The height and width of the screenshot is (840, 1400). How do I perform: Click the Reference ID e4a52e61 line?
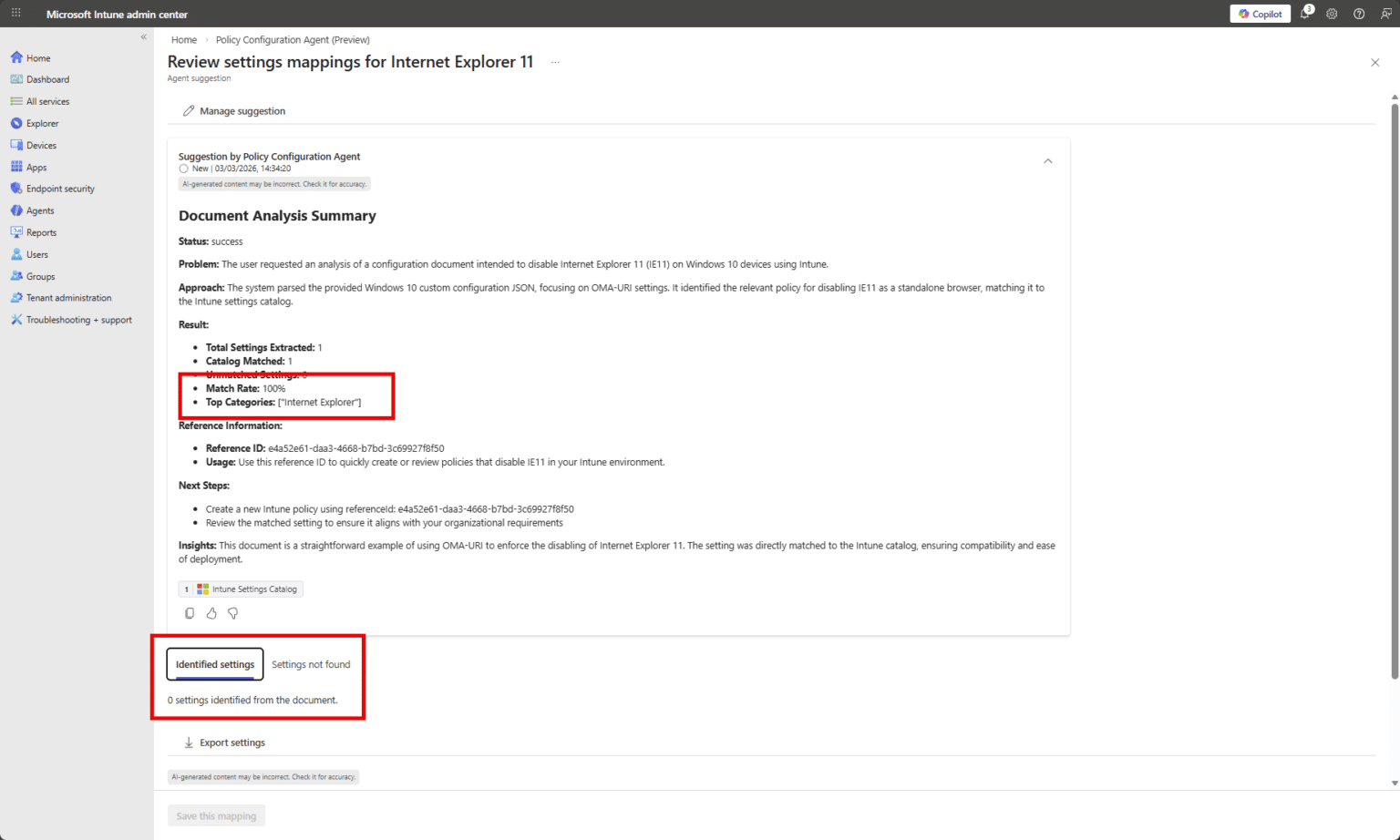point(325,448)
